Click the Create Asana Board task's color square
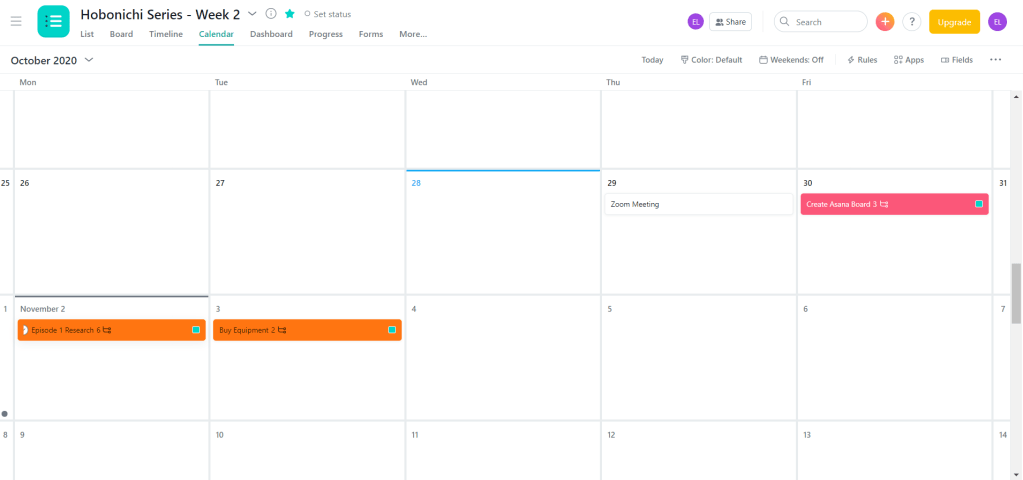 click(979, 204)
